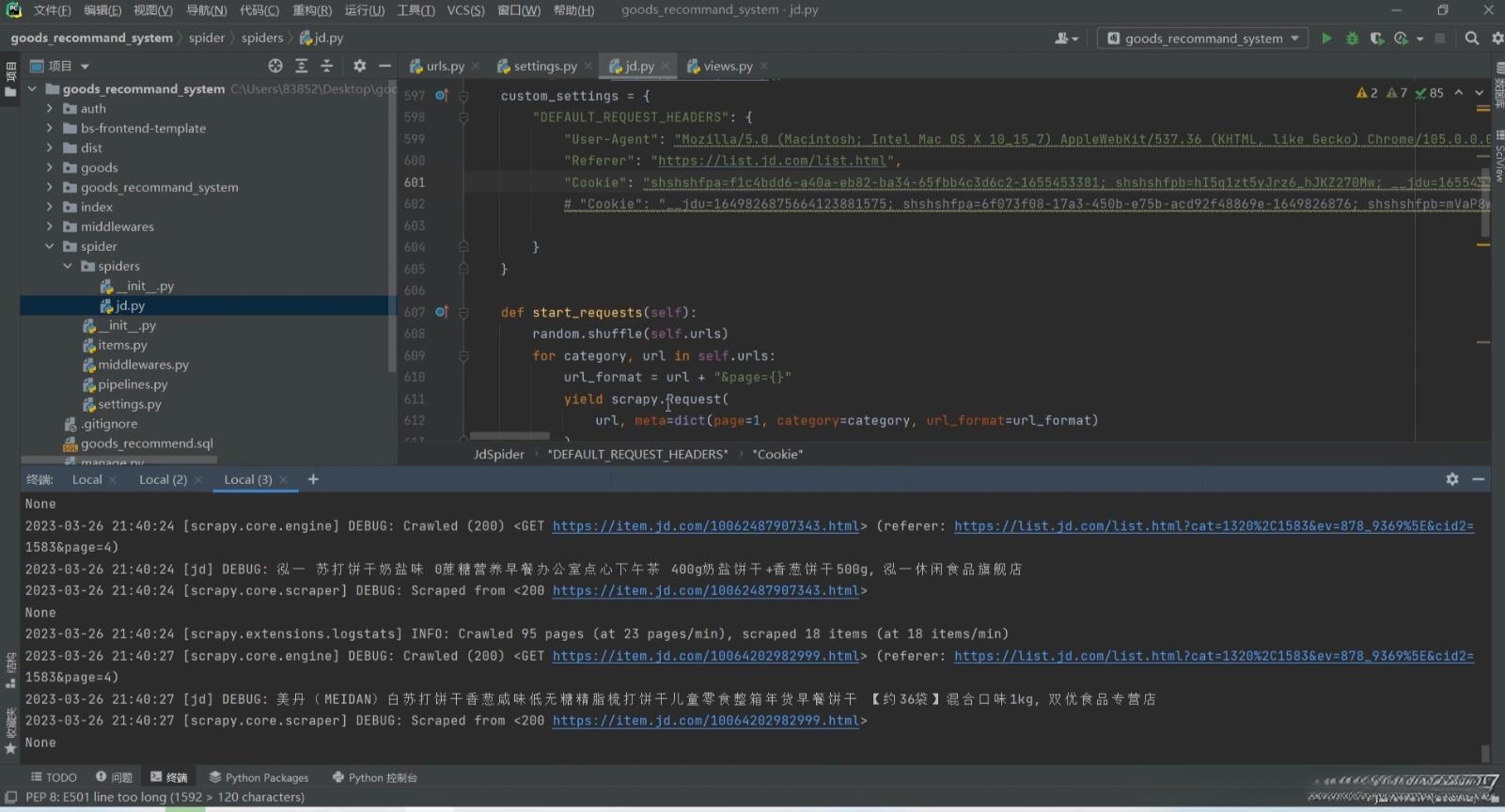Add a new terminal tab with plus

click(x=313, y=479)
